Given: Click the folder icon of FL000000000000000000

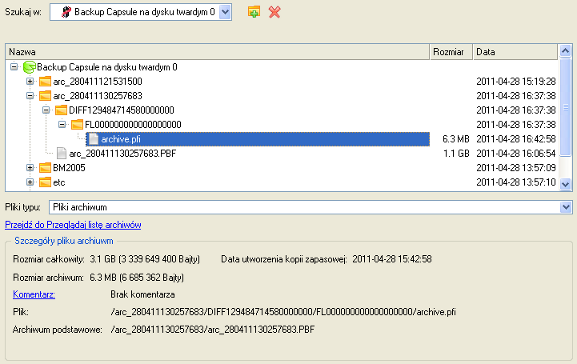Looking at the screenshot, I should (x=77, y=124).
